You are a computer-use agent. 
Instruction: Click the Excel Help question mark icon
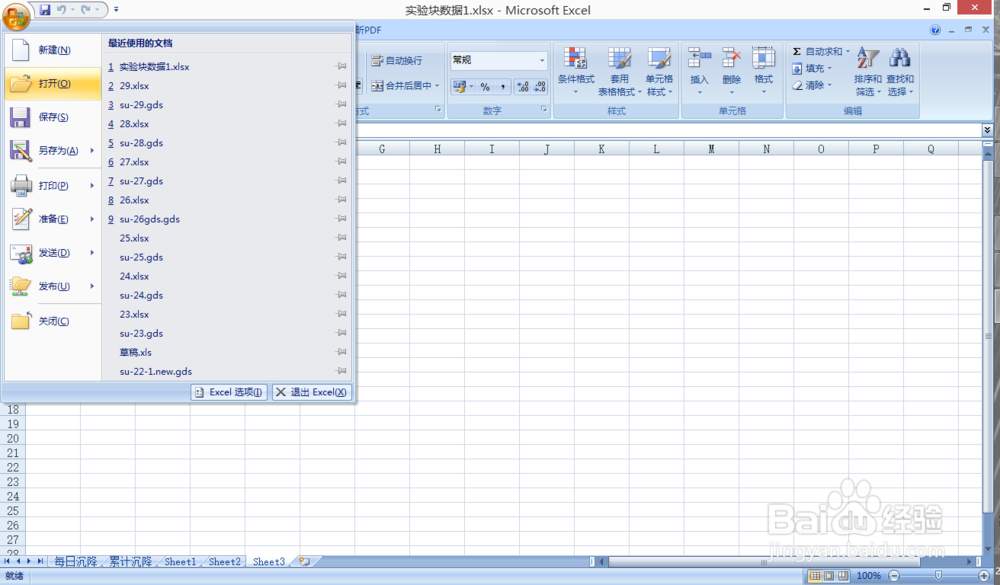coord(935,30)
